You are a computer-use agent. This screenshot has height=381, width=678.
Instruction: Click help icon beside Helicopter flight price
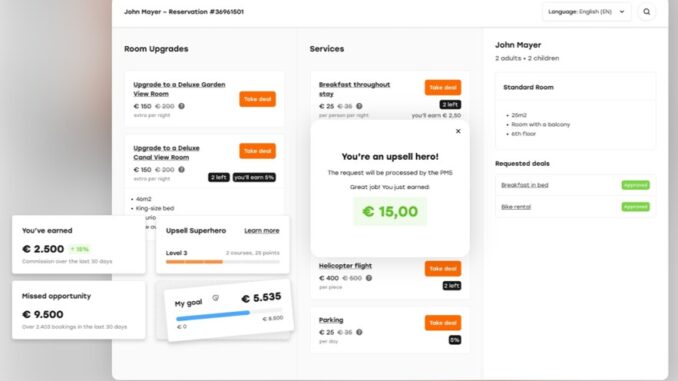pyautogui.click(x=368, y=278)
